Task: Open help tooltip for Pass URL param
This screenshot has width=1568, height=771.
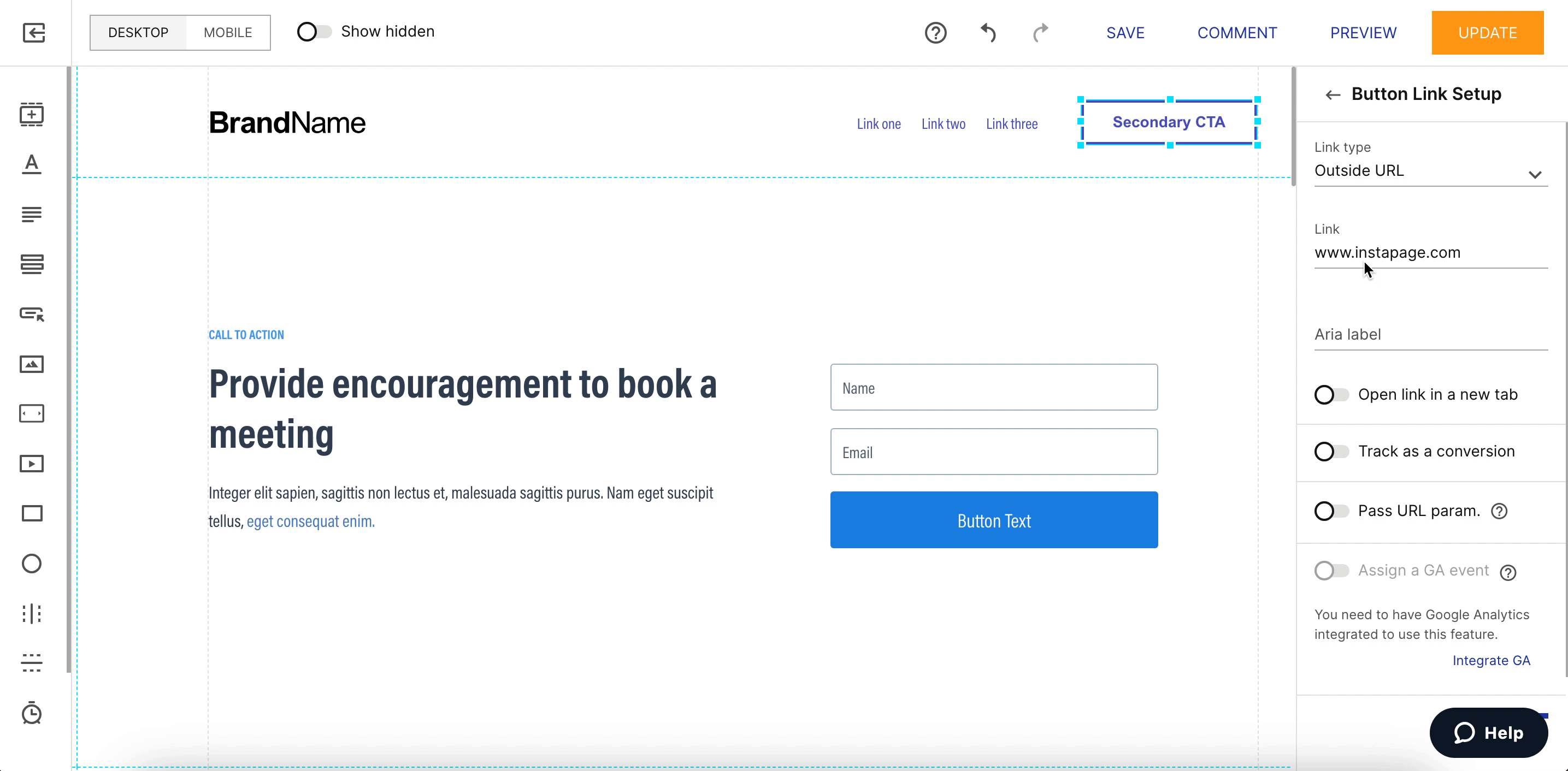Action: tap(1499, 511)
